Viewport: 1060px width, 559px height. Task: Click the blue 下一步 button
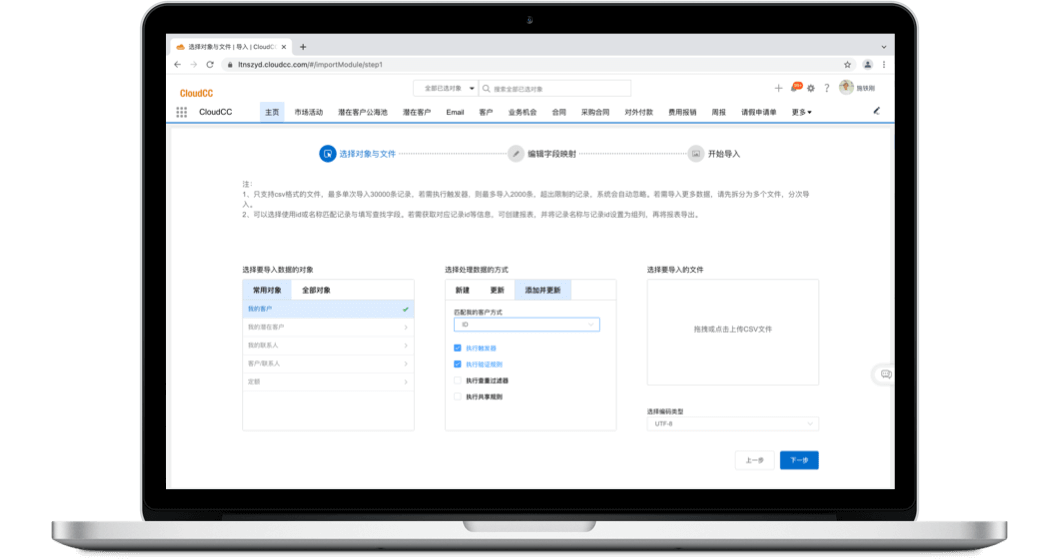pos(799,460)
